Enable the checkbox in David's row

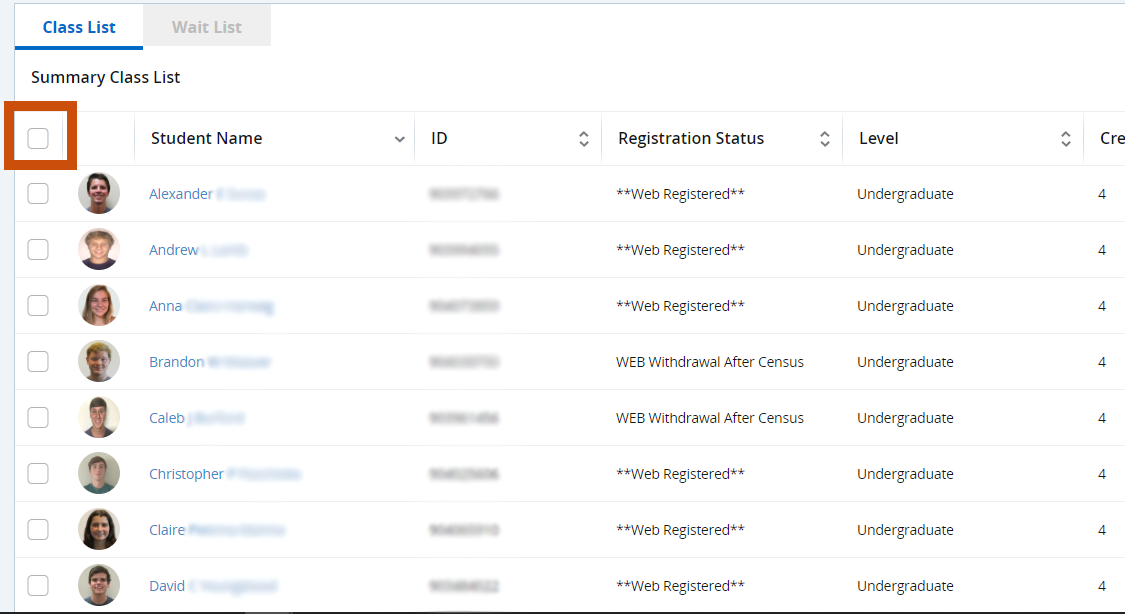(x=38, y=586)
